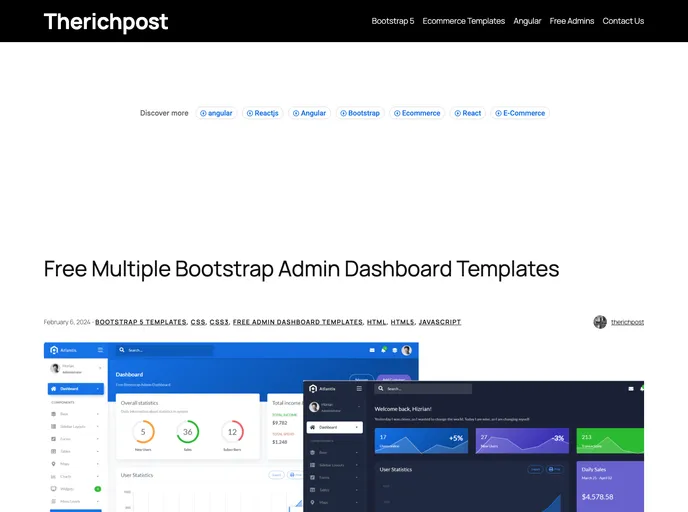Open the Free Admins menu item
688x512 pixels.
(572, 21)
